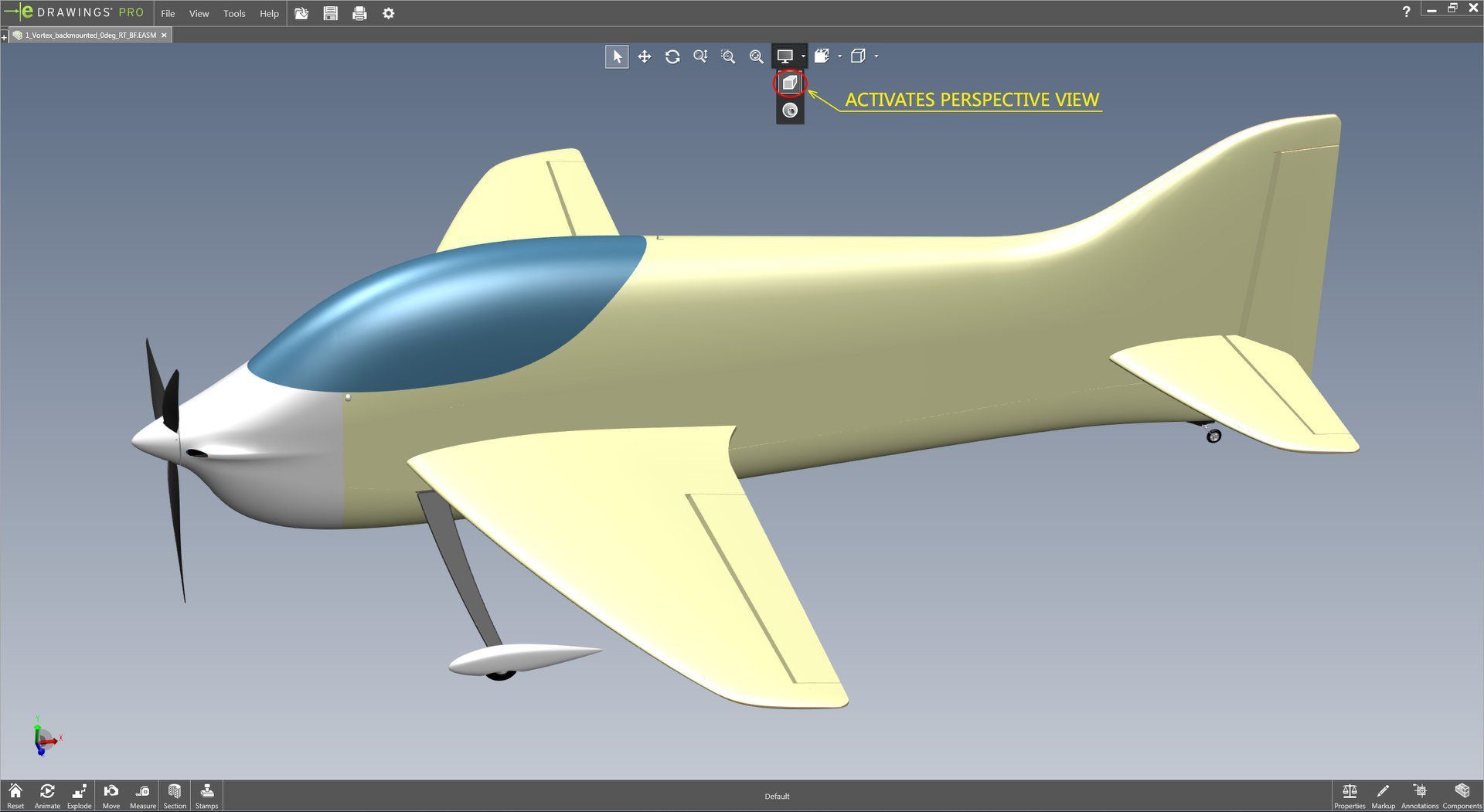Expand the display monitor dropdown arrow

(x=803, y=56)
